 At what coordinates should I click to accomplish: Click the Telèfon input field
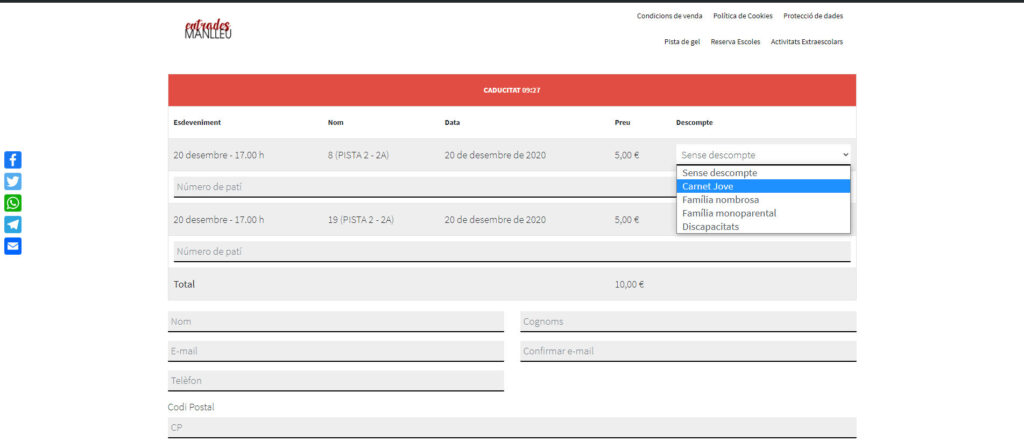[x=336, y=381]
